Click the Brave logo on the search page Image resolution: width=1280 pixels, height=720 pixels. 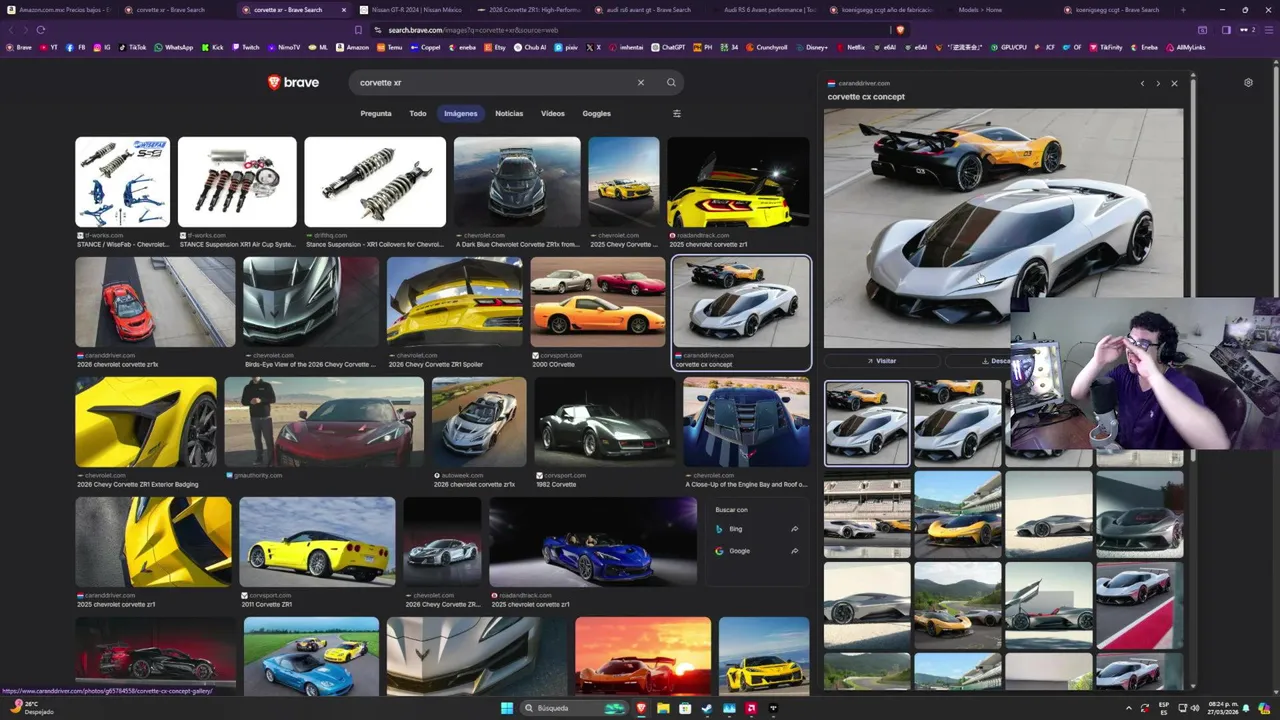pos(293,83)
